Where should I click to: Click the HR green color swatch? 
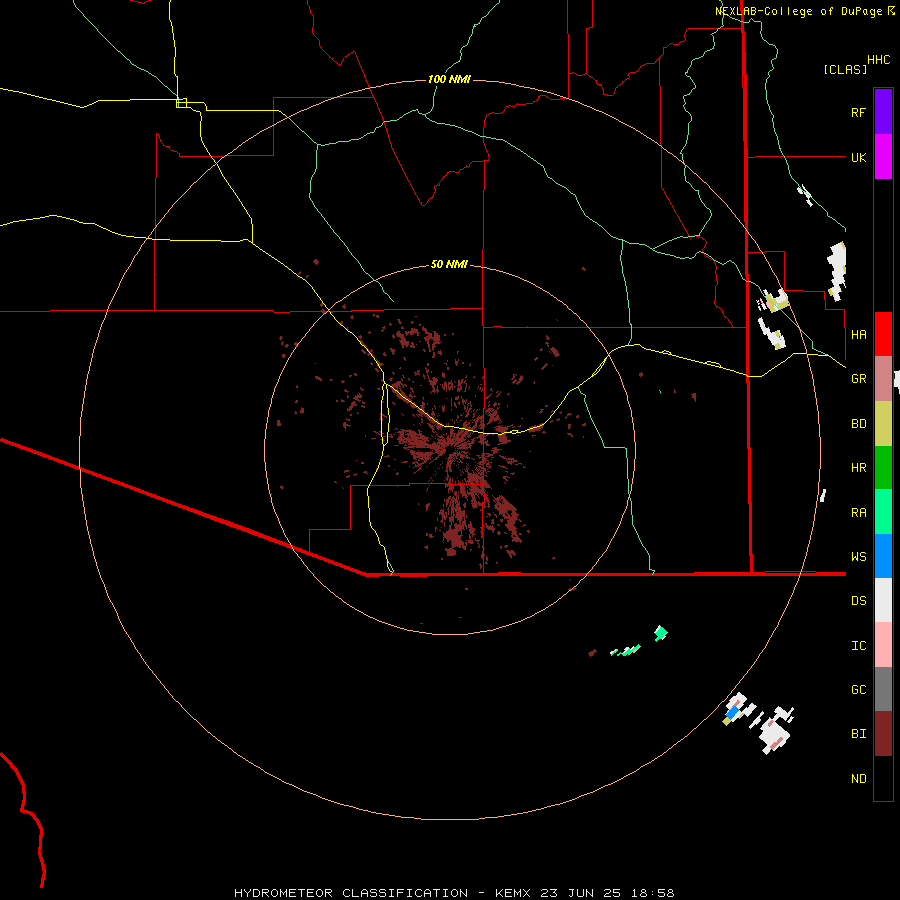pyautogui.click(x=883, y=468)
